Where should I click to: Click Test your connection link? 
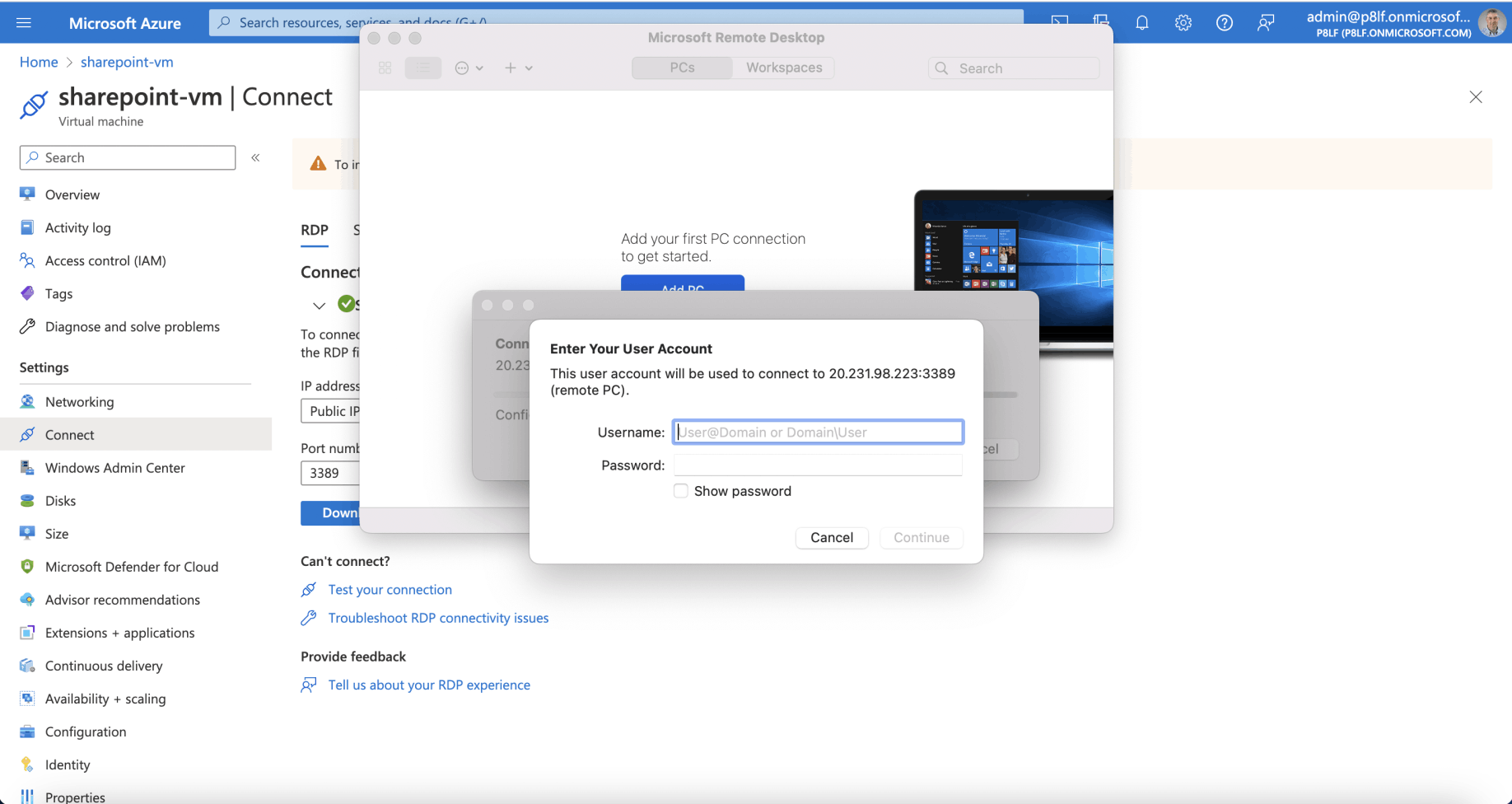pyautogui.click(x=390, y=589)
